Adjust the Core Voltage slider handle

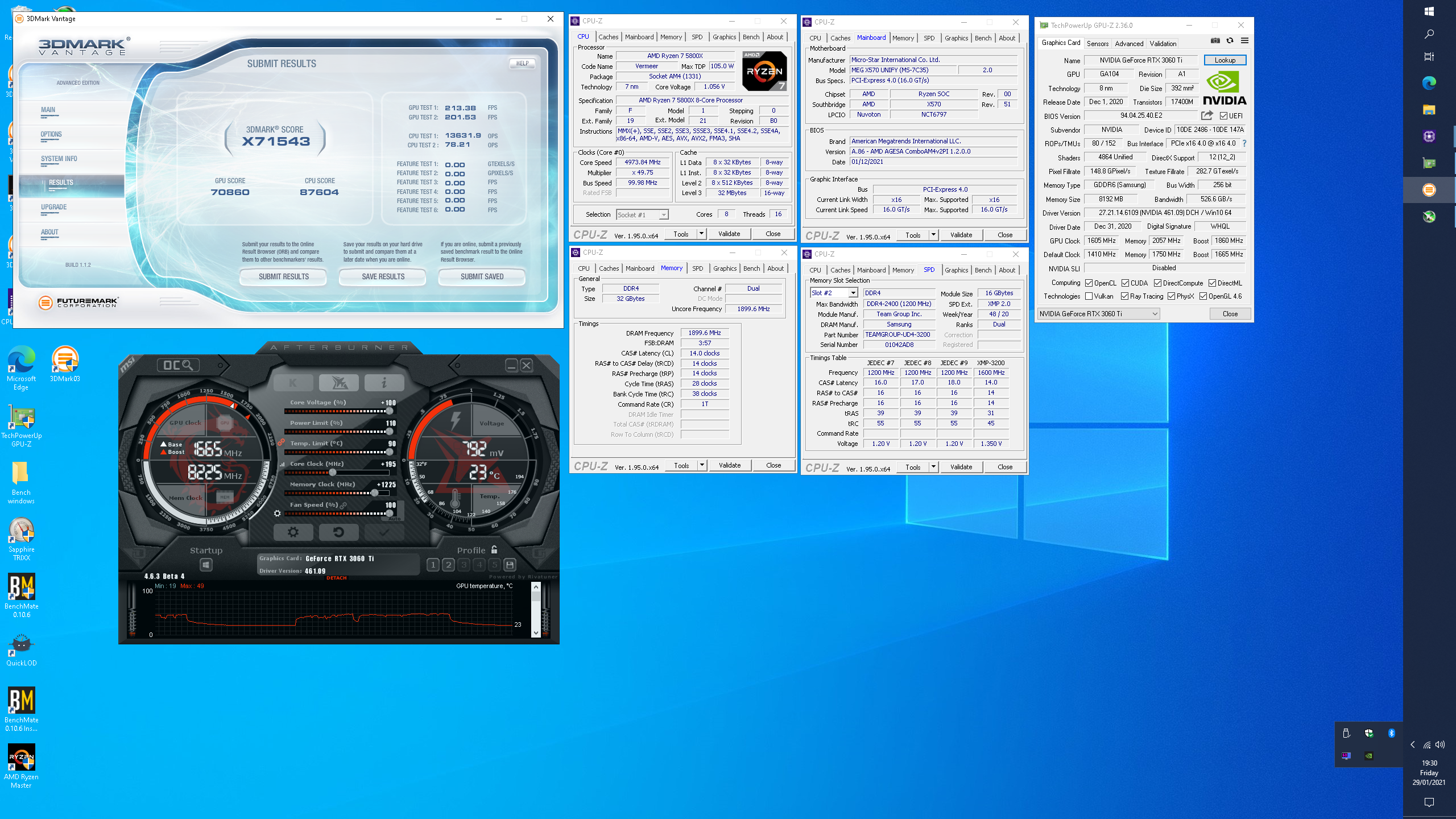(390, 411)
